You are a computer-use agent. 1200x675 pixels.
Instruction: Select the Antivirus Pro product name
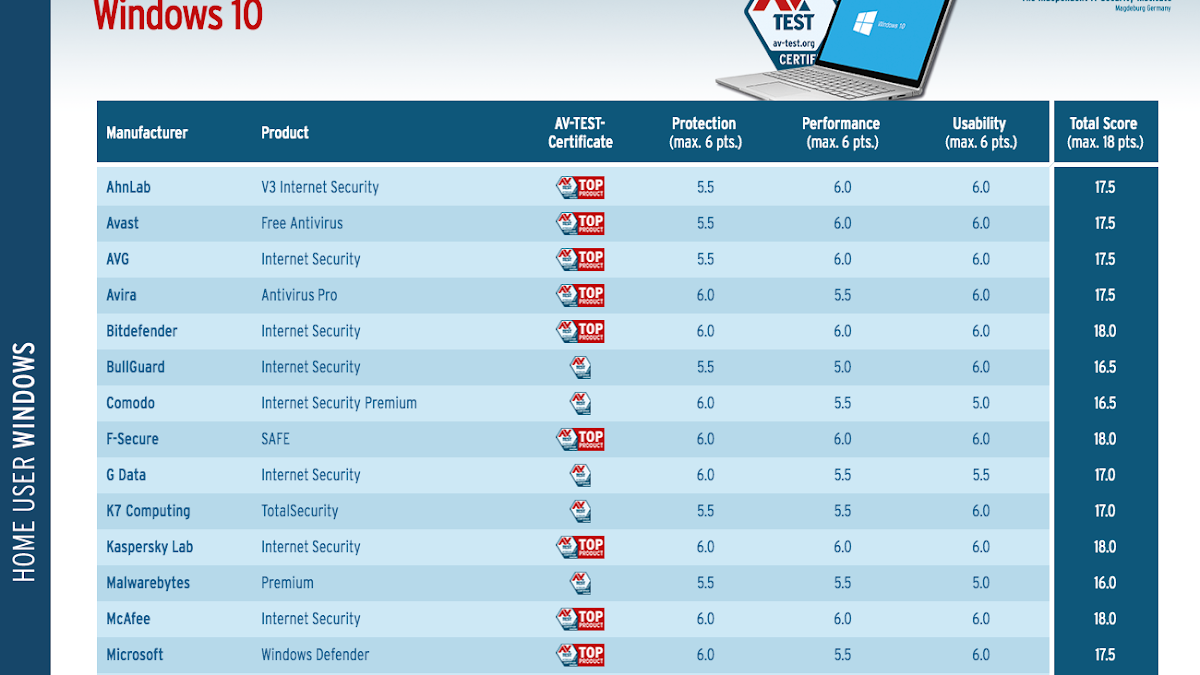[299, 295]
